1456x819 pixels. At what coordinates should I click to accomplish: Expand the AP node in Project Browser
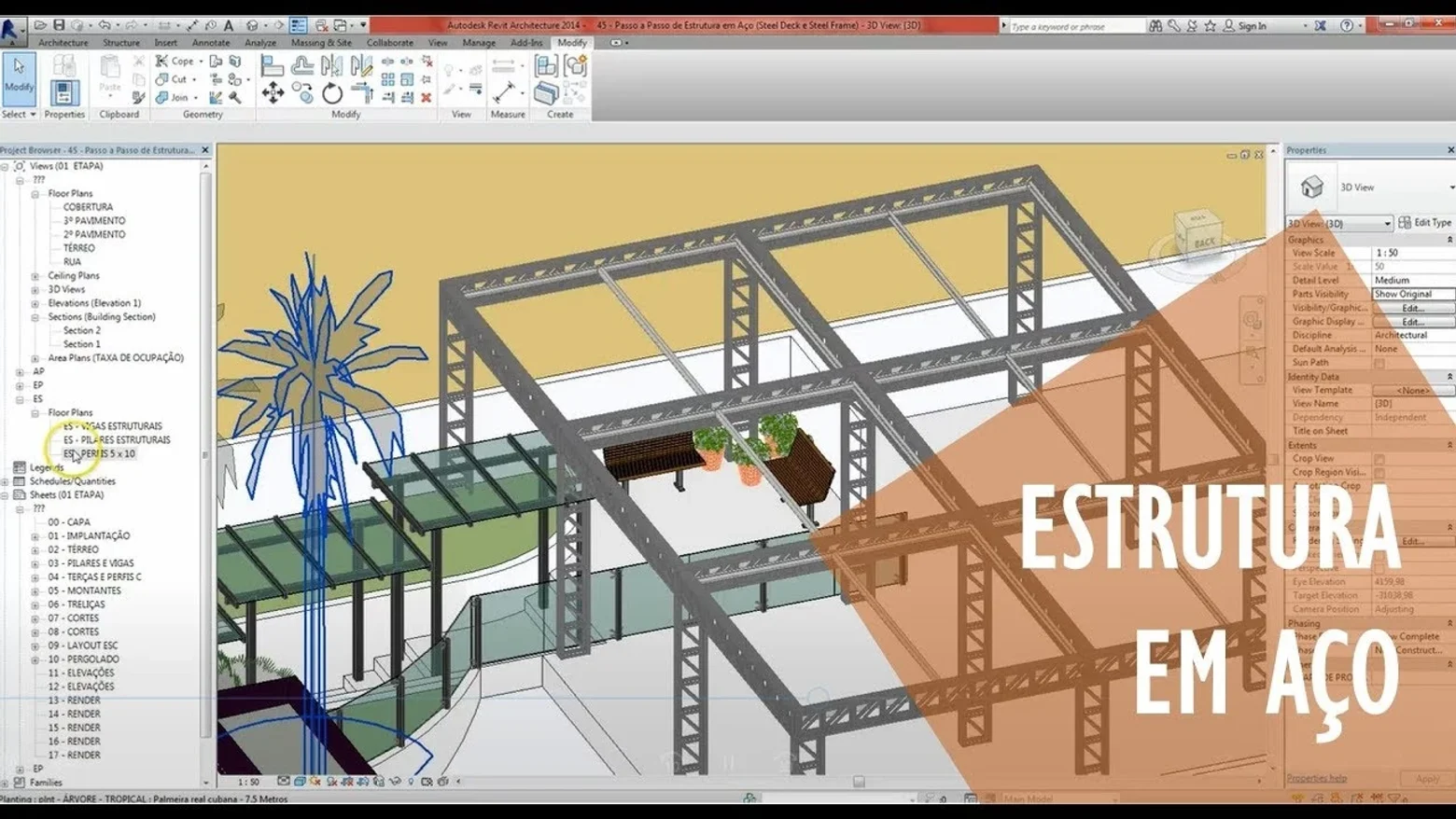click(21, 372)
